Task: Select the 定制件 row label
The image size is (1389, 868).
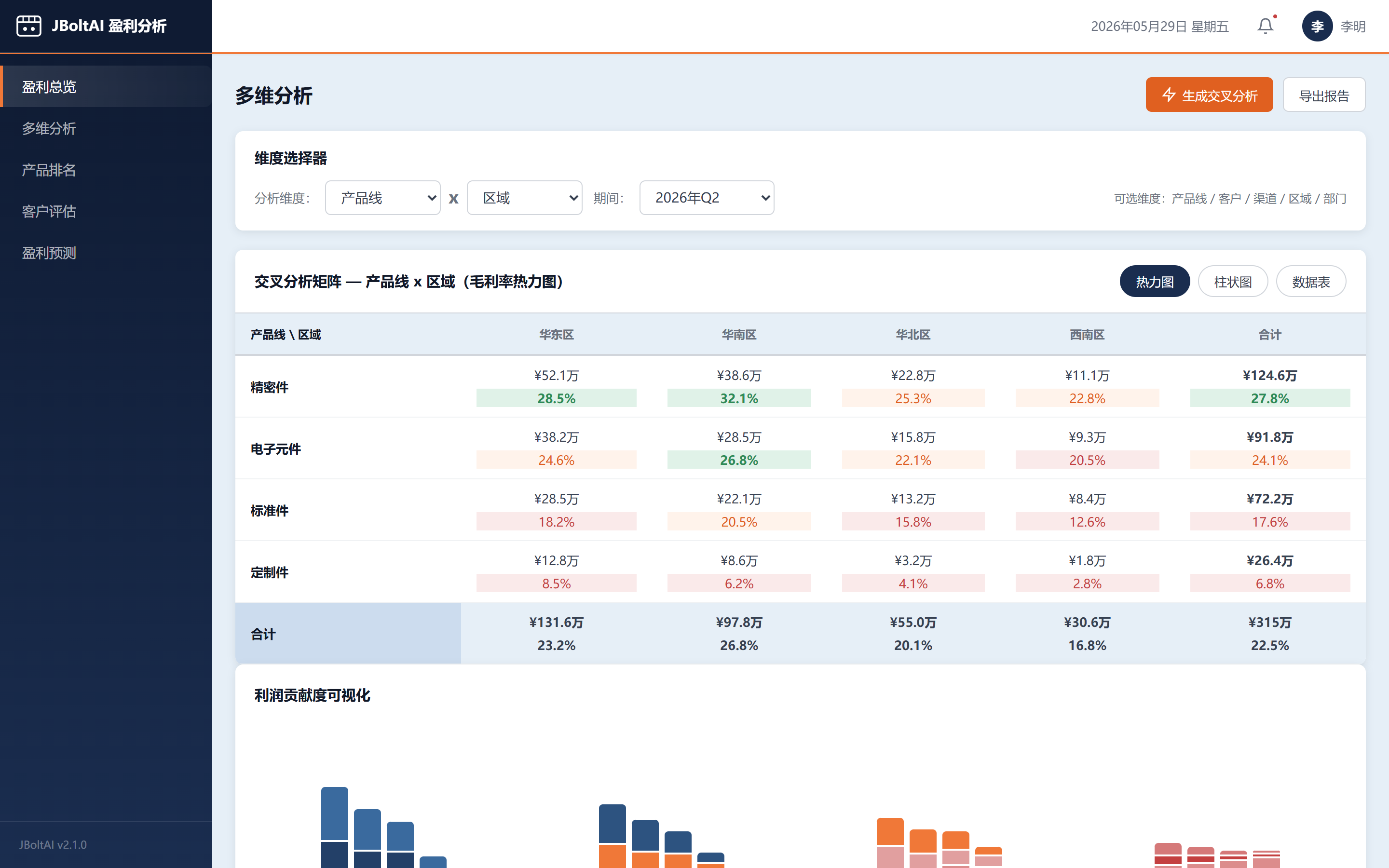Action: pos(269,572)
